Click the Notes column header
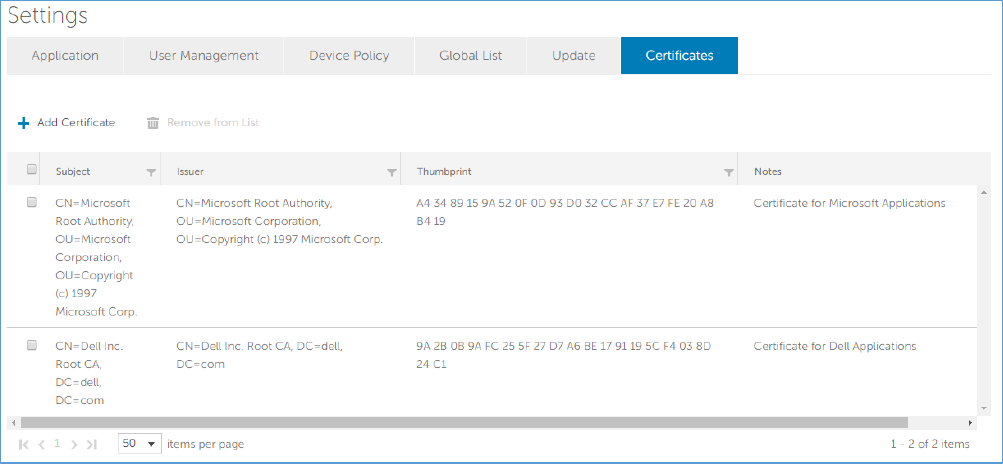 [768, 172]
